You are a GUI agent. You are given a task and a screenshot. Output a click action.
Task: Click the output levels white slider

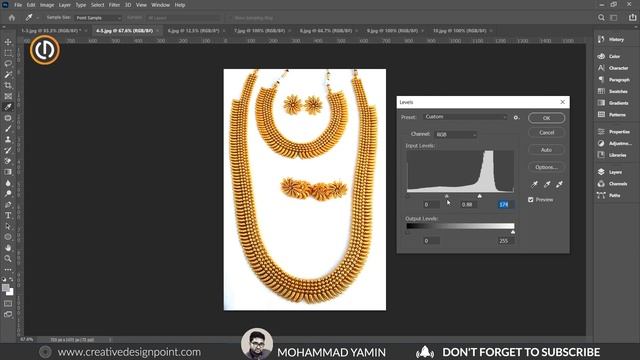point(513,232)
